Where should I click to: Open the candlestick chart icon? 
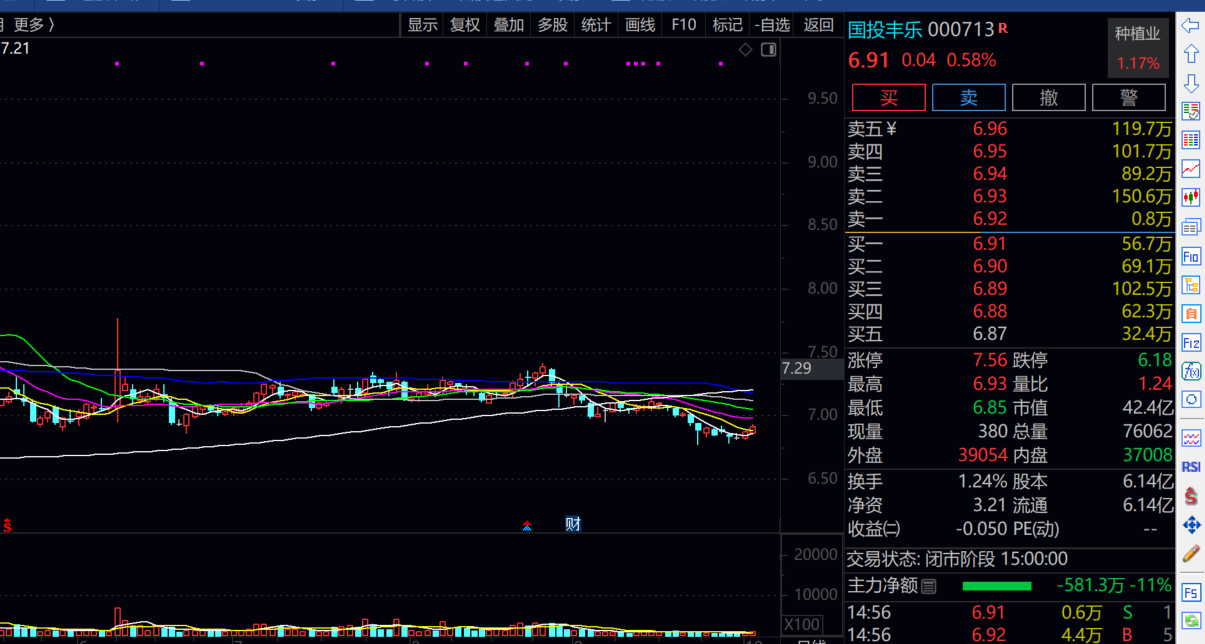click(1190, 198)
